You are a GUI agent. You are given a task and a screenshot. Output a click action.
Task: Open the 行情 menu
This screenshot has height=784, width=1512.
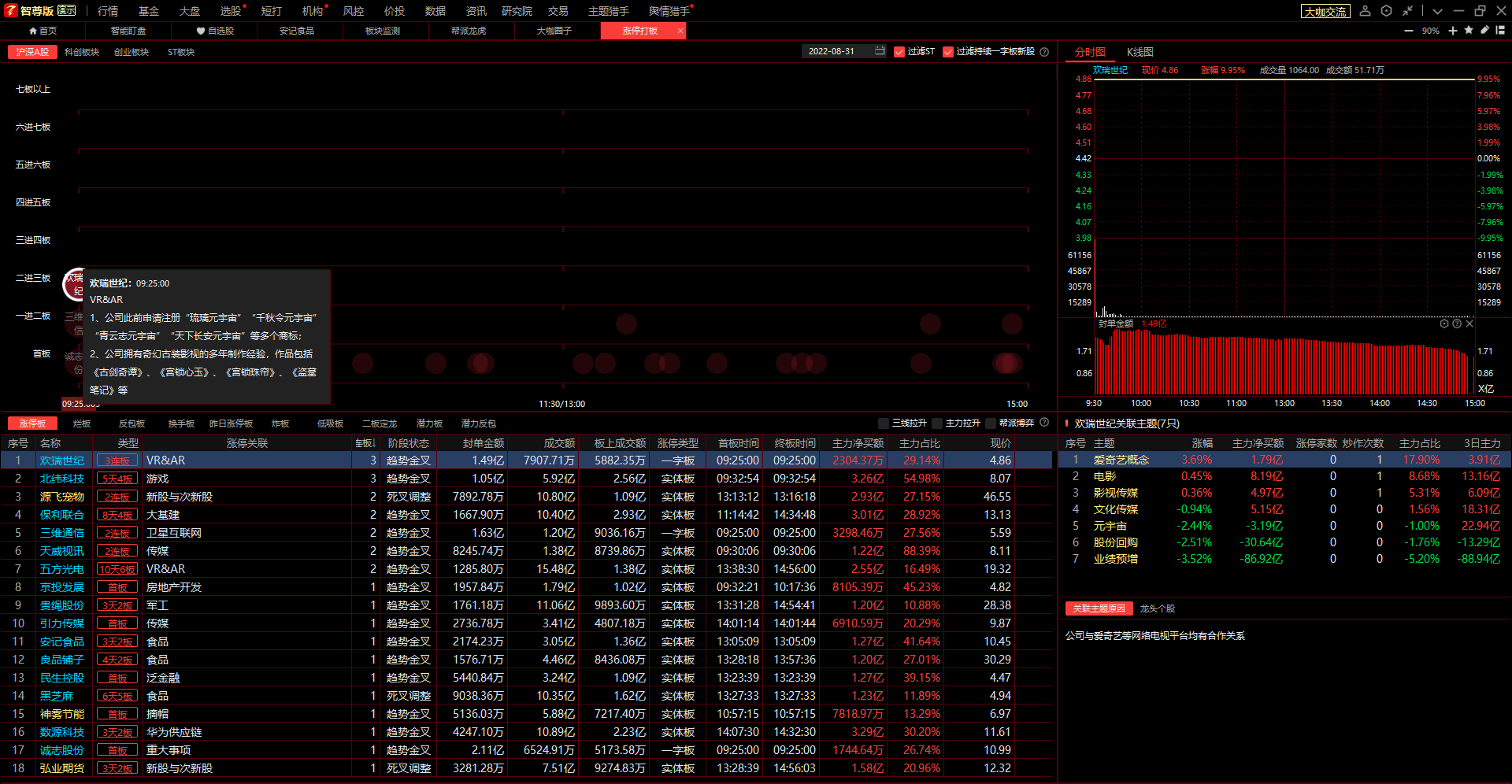click(108, 11)
